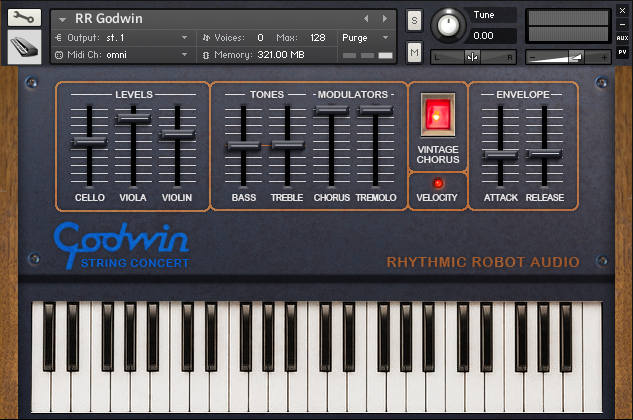Toggle the Velocity red LED button

click(438, 183)
